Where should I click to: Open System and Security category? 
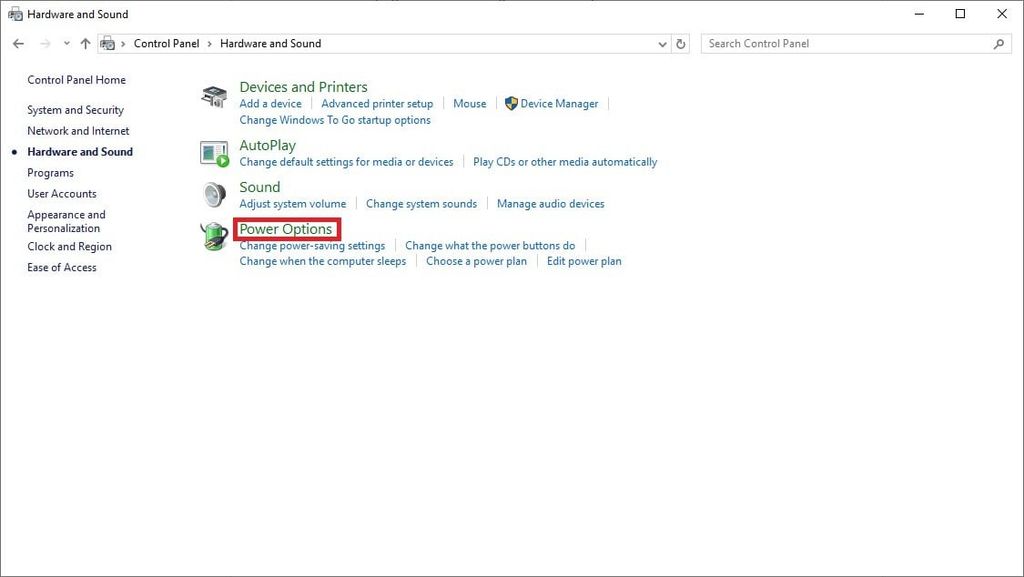click(x=75, y=110)
